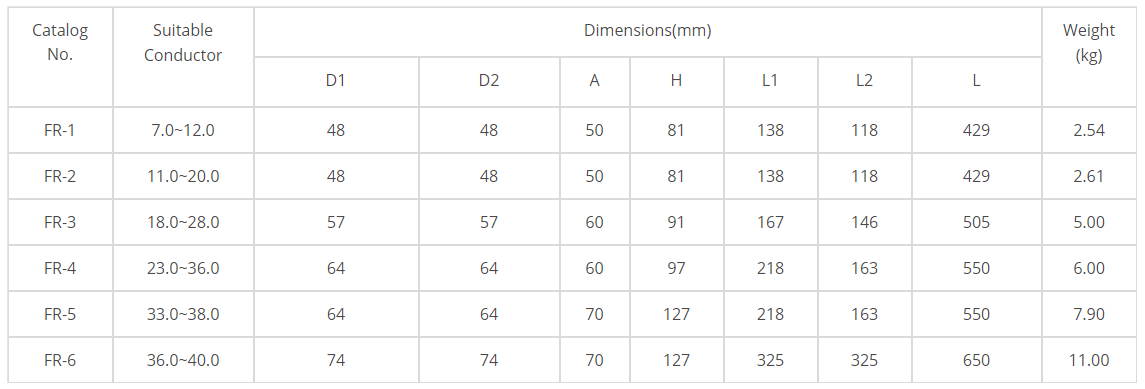Click the D1 sub-header cell
1145x389 pixels.
coord(335,81)
